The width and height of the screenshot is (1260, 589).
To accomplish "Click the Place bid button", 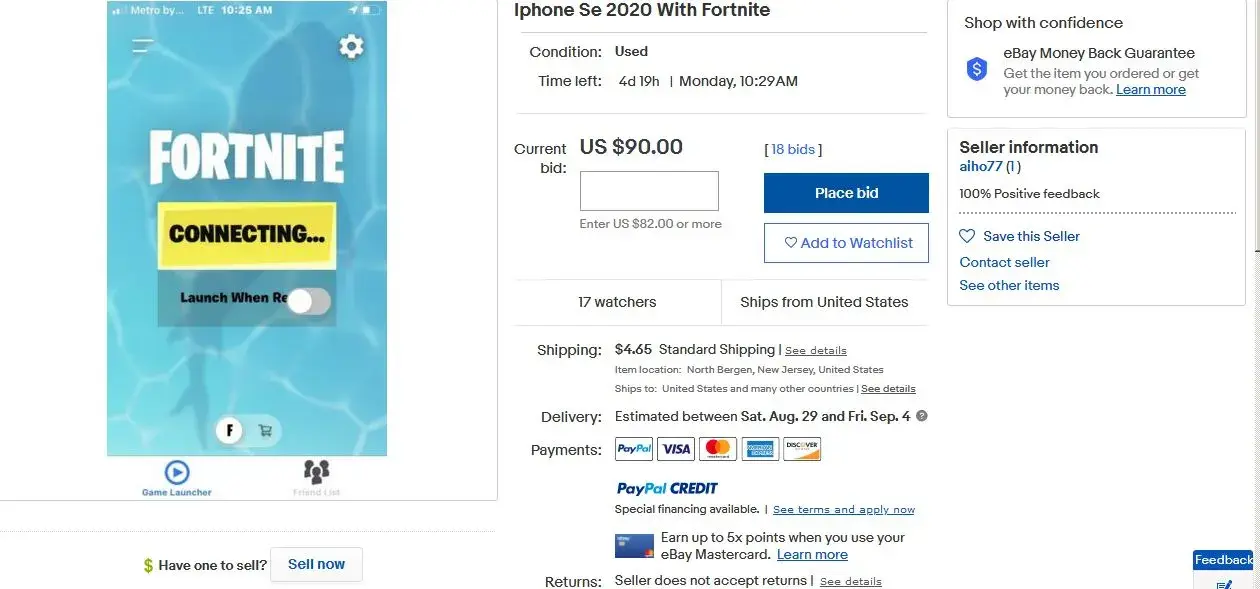I will (x=846, y=193).
